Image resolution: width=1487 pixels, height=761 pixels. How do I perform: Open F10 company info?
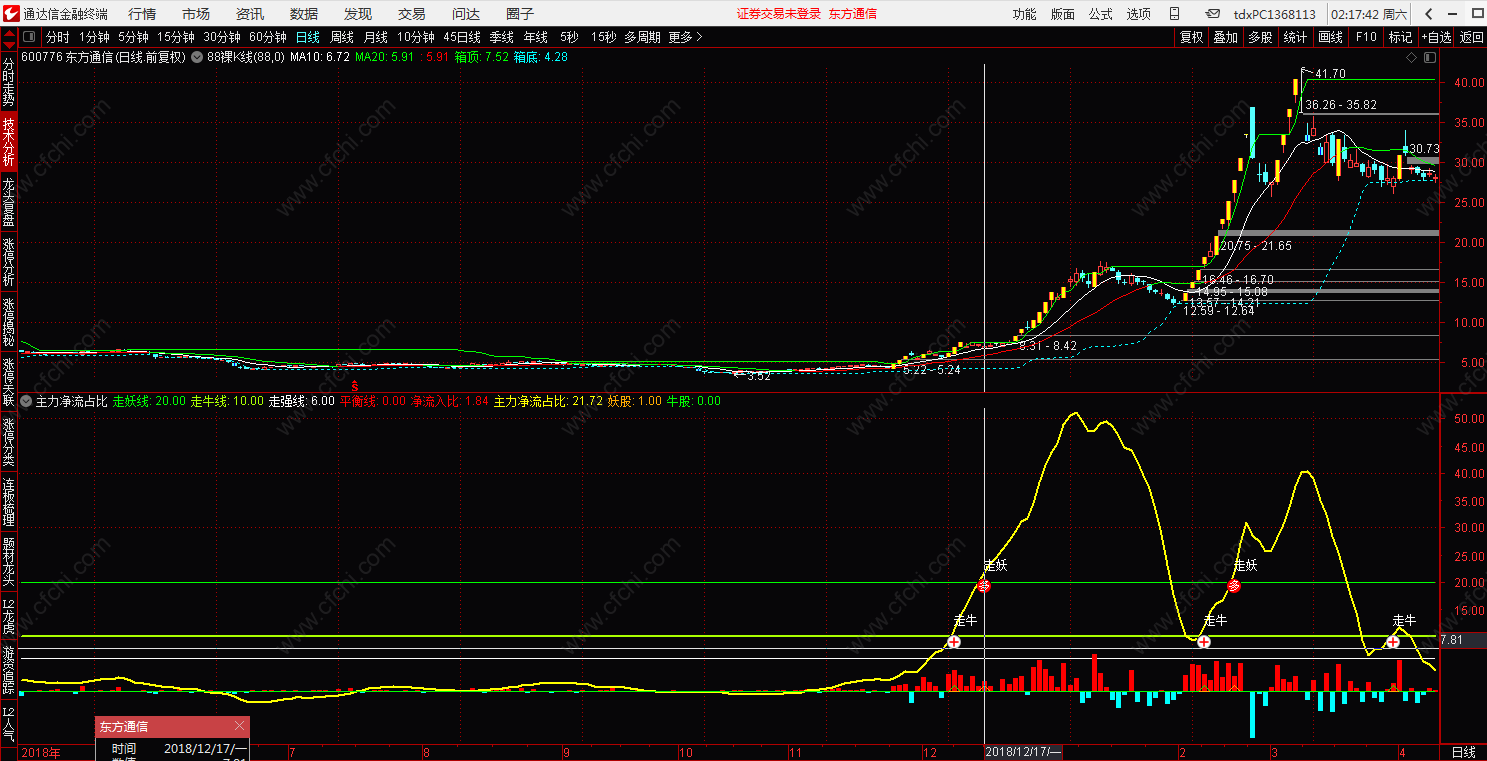[1365, 37]
